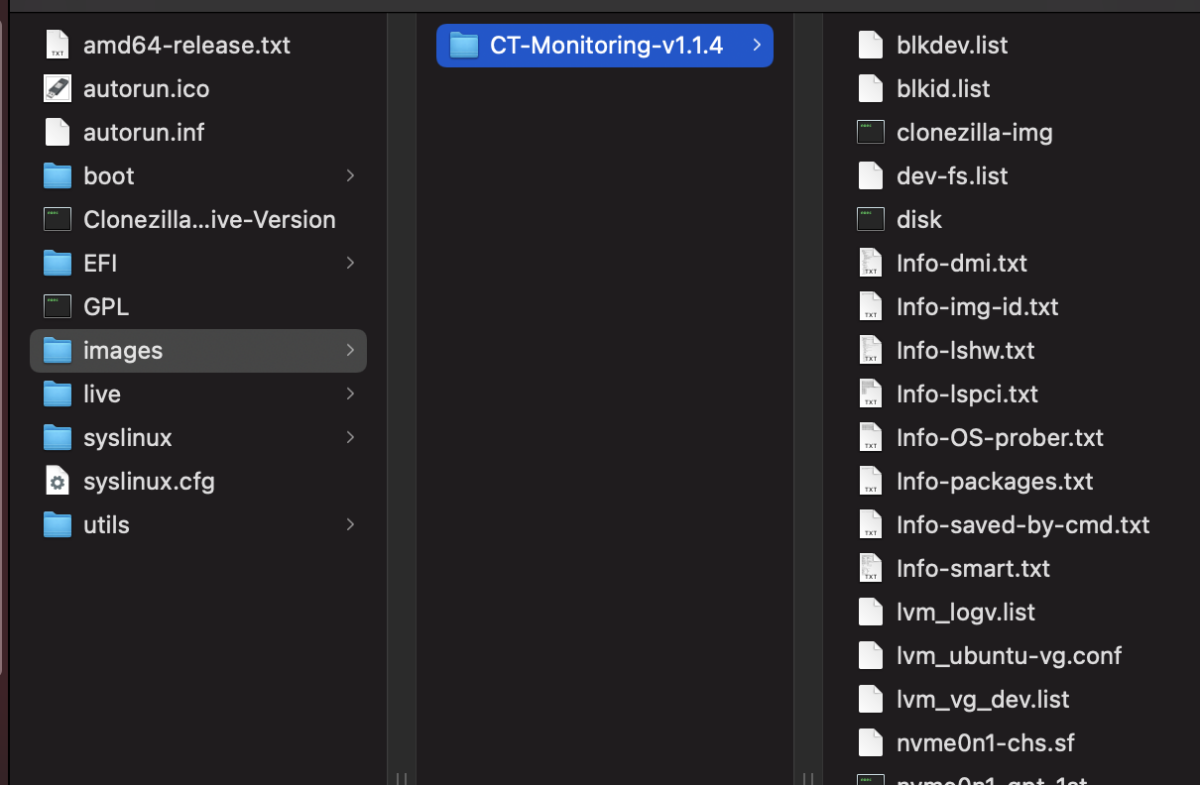Select the Info-lshw.txt filename

(966, 350)
